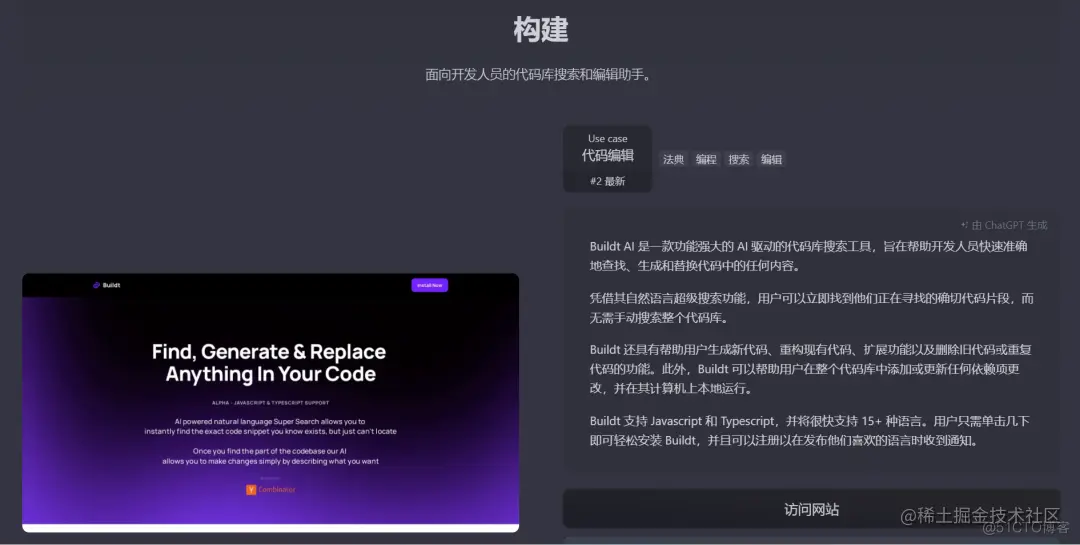The width and height of the screenshot is (1080, 545).
Task: Click the ALPHA - JAVASCRIPT & TYPESCRIPT SUPPORT line
Action: pos(271,403)
